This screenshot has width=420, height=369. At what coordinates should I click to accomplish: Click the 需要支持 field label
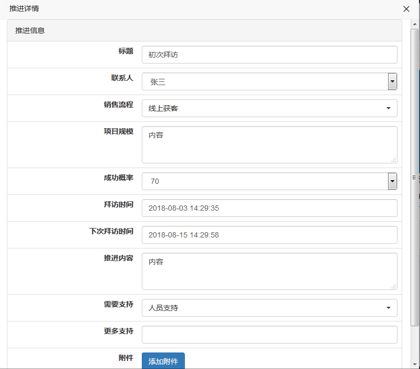[118, 304]
